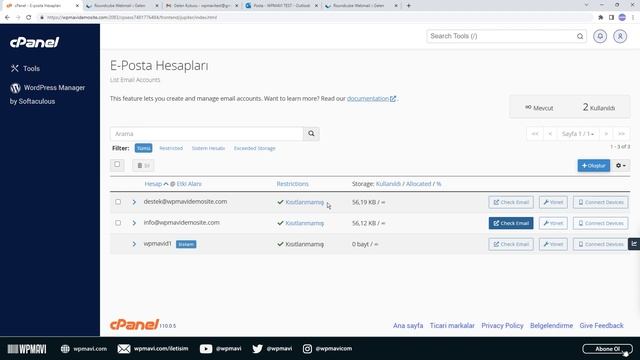The height and width of the screenshot is (360, 640).
Task: Open the Sayfa 1 / 1 page dropdown
Action: pos(577,134)
